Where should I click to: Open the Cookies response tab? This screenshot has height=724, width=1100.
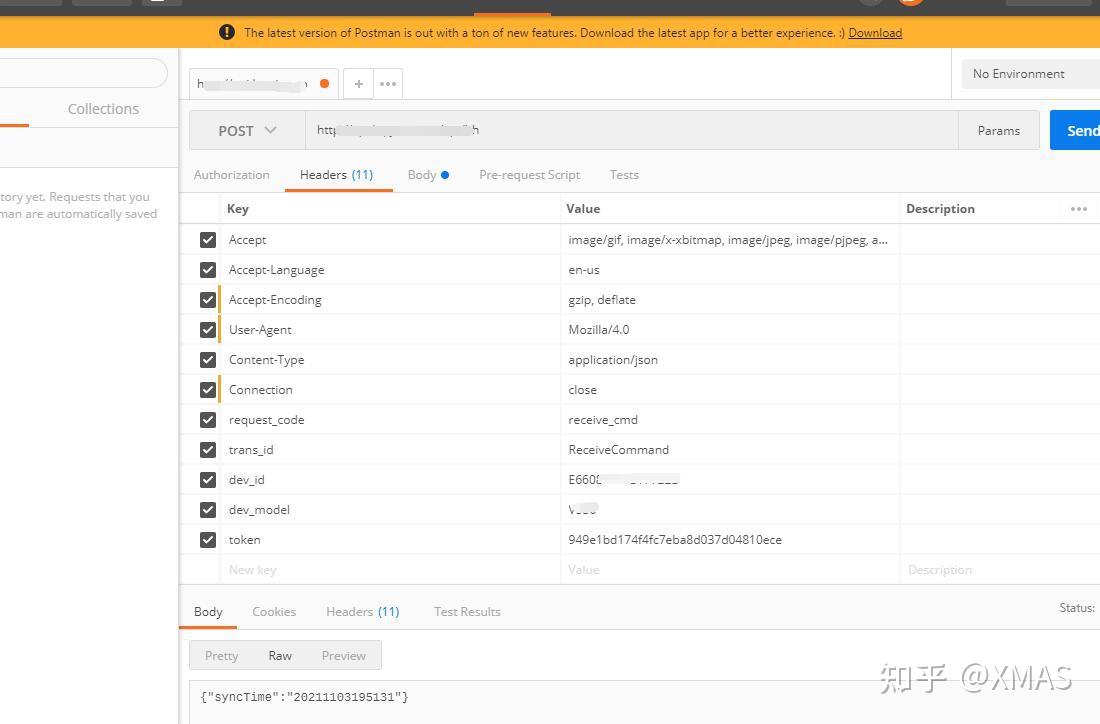point(274,611)
